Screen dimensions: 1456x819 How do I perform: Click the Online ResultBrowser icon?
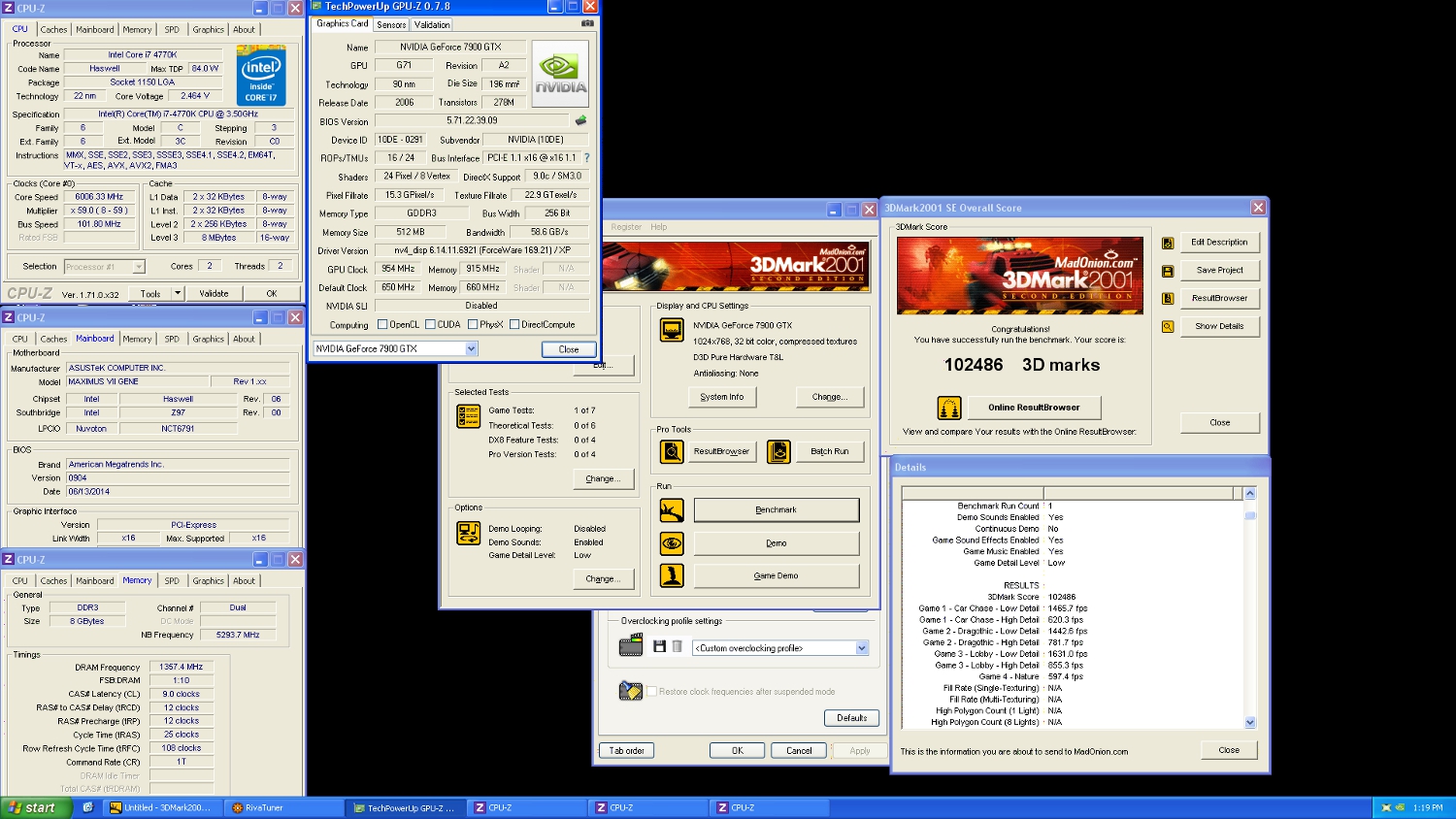[x=949, y=408]
